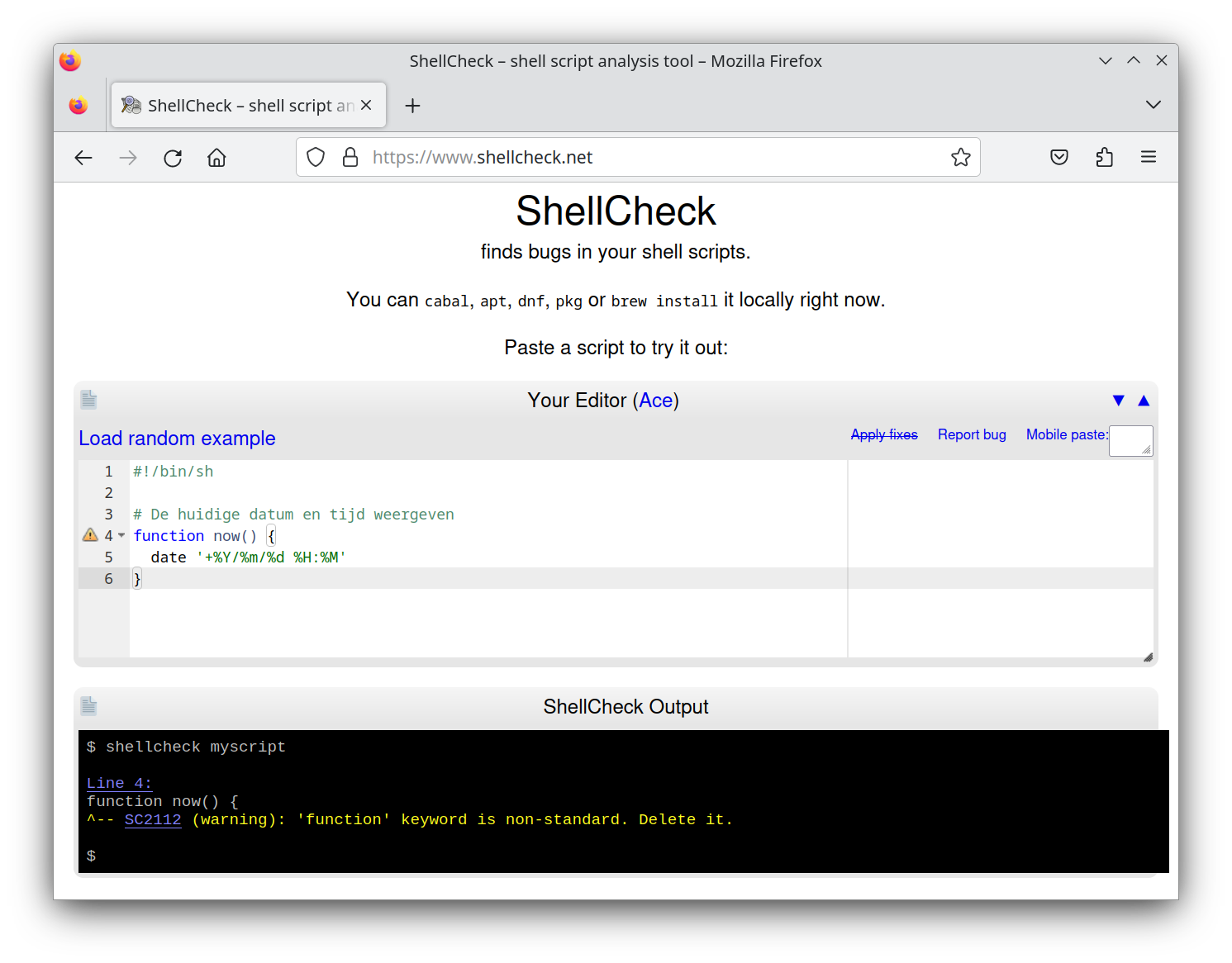Click the '$ shellcheck myscript' line

click(186, 747)
